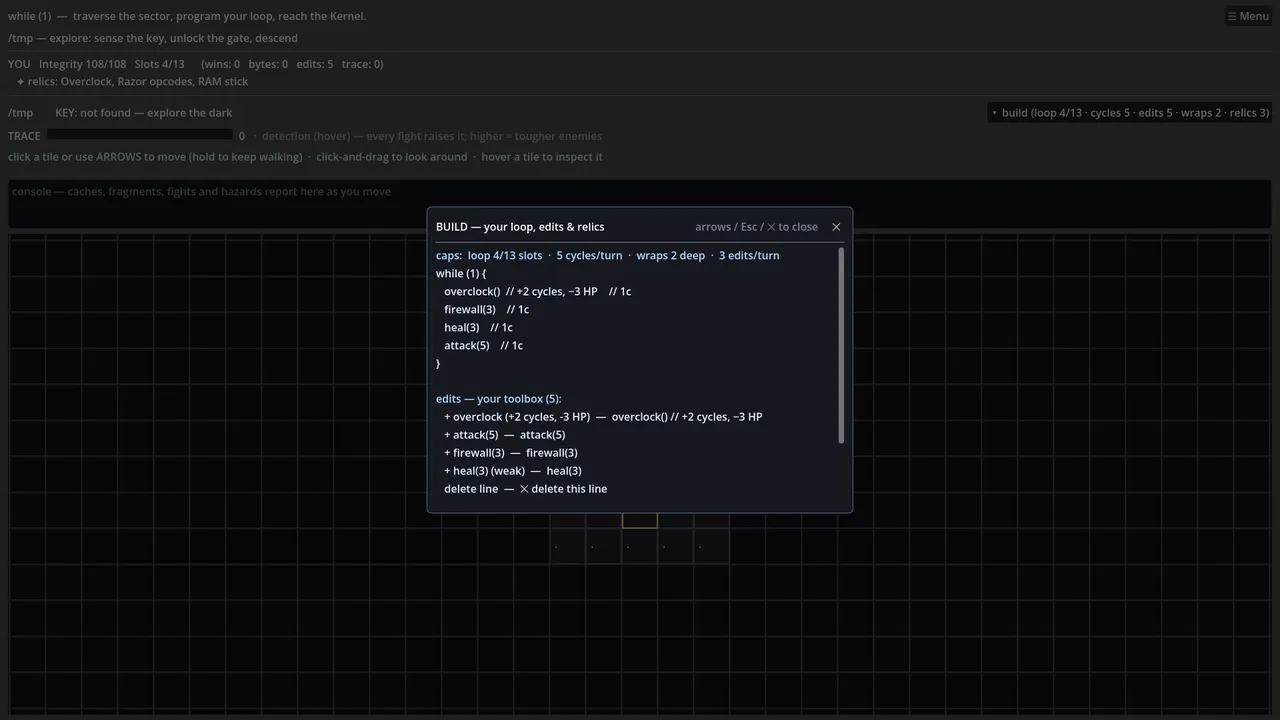Click the while (1) { line
This screenshot has height=720, width=1280.
(461, 273)
